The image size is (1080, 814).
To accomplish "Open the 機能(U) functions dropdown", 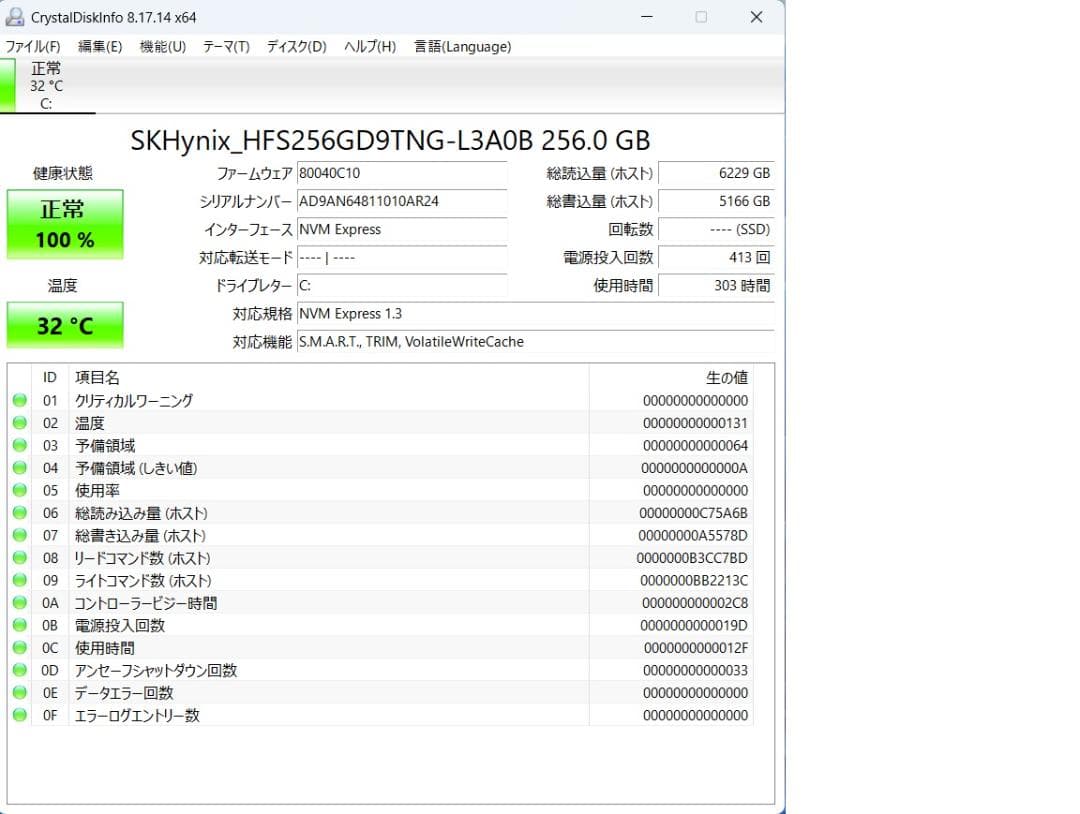I will (161, 46).
